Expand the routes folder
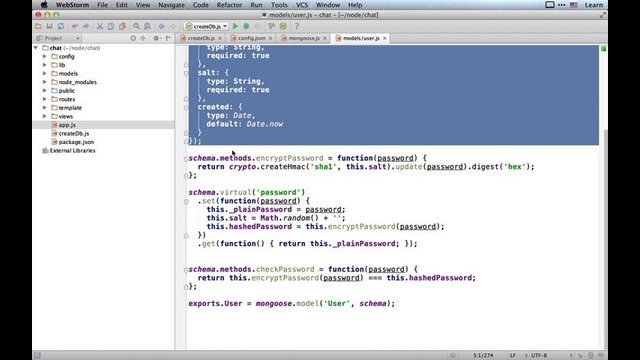640x360 pixels. 44,100
